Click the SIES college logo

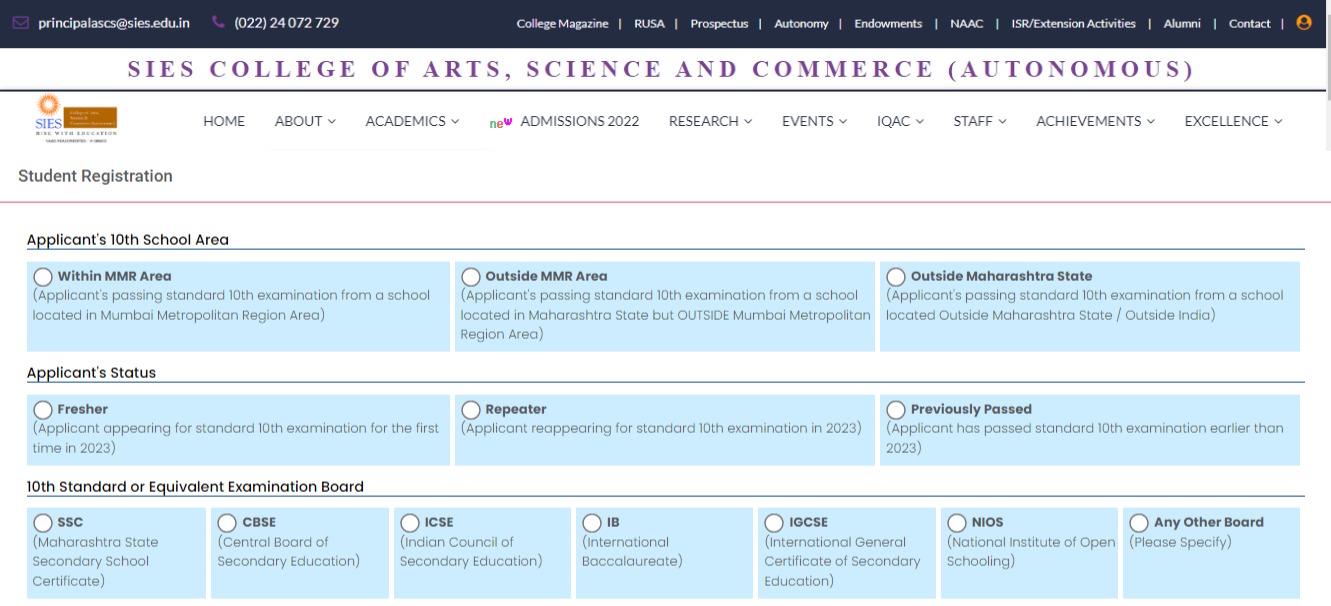pyautogui.click(x=76, y=120)
